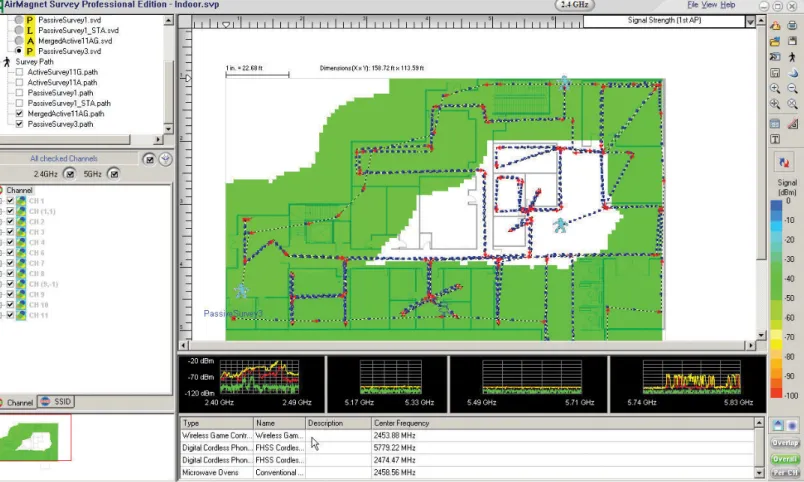This screenshot has height=482, width=804.
Task: Select the MergedActive11AG.svd radio button
Action: [19, 41]
